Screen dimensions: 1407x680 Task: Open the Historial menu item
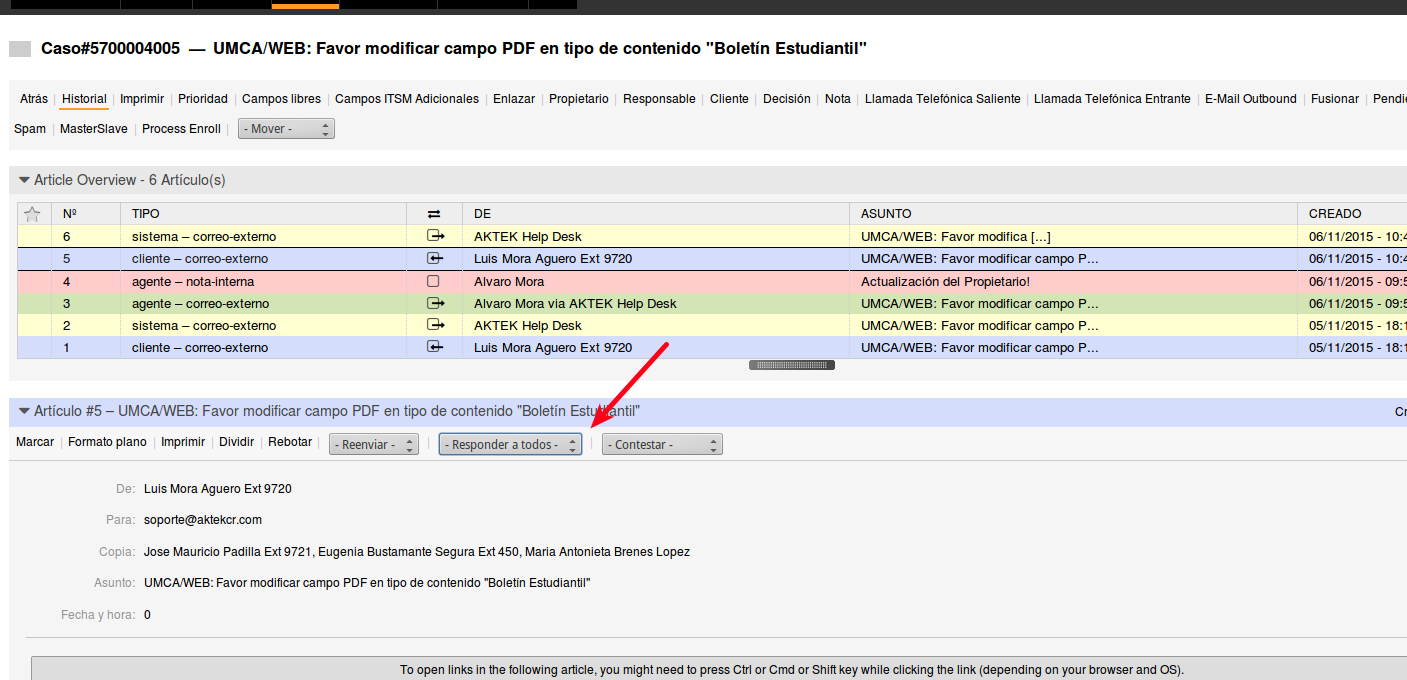click(x=84, y=99)
